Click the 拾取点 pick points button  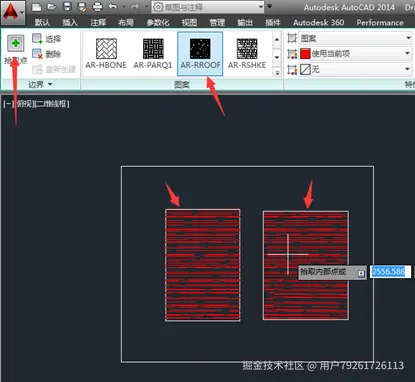coord(16,49)
